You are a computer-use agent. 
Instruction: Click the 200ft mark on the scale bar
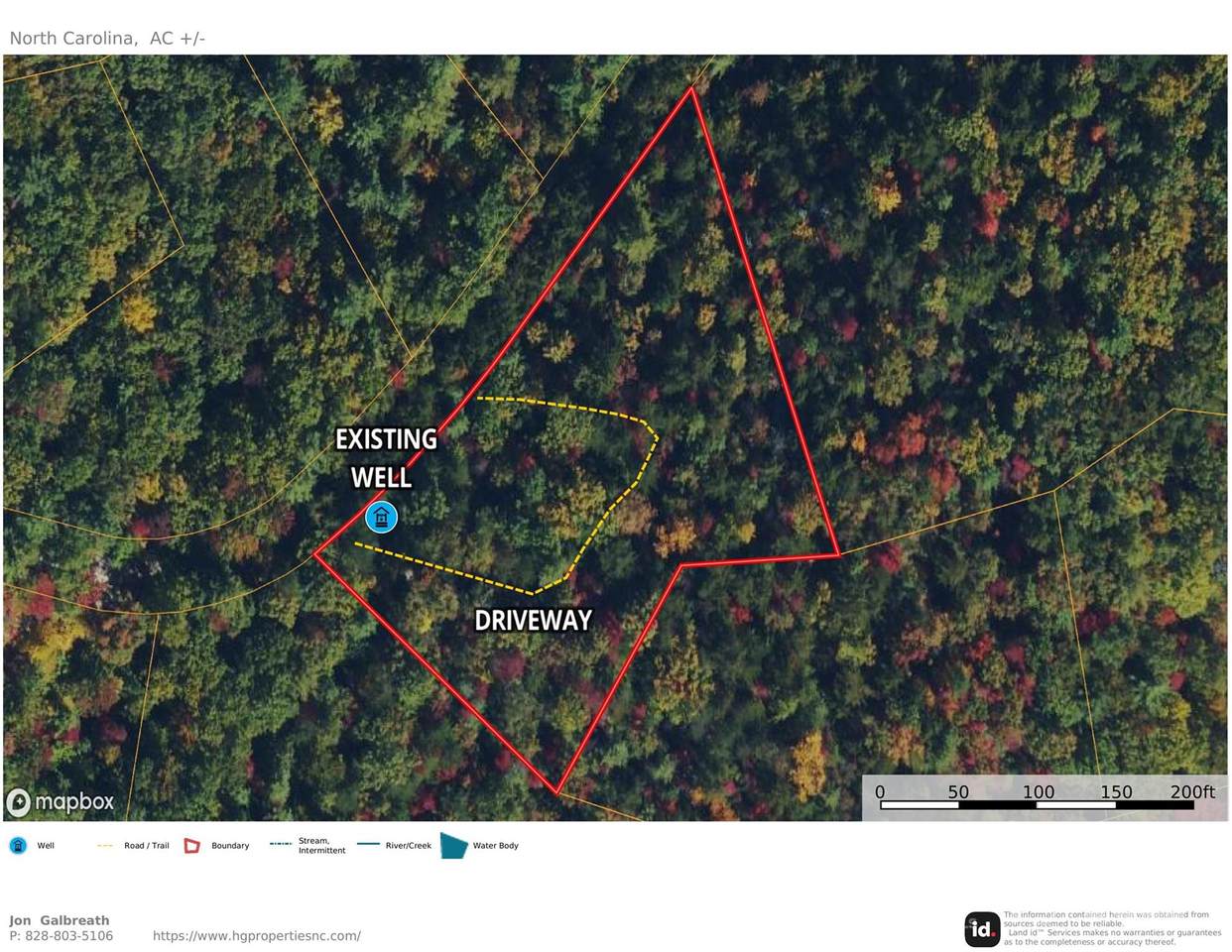pos(1191,792)
